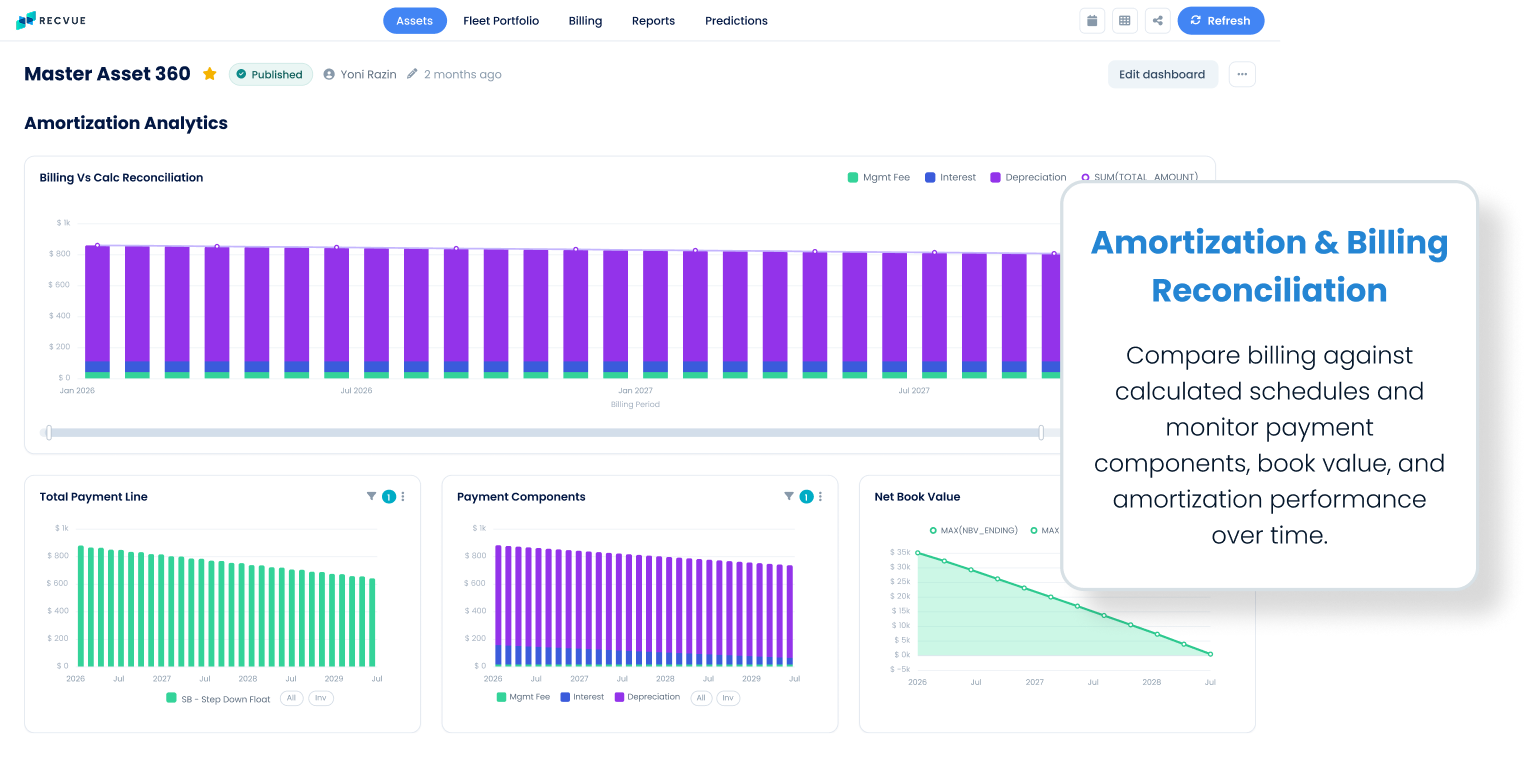This screenshot has height=772, width=1528.
Task: Go to the Billing tab
Action: [x=585, y=20]
